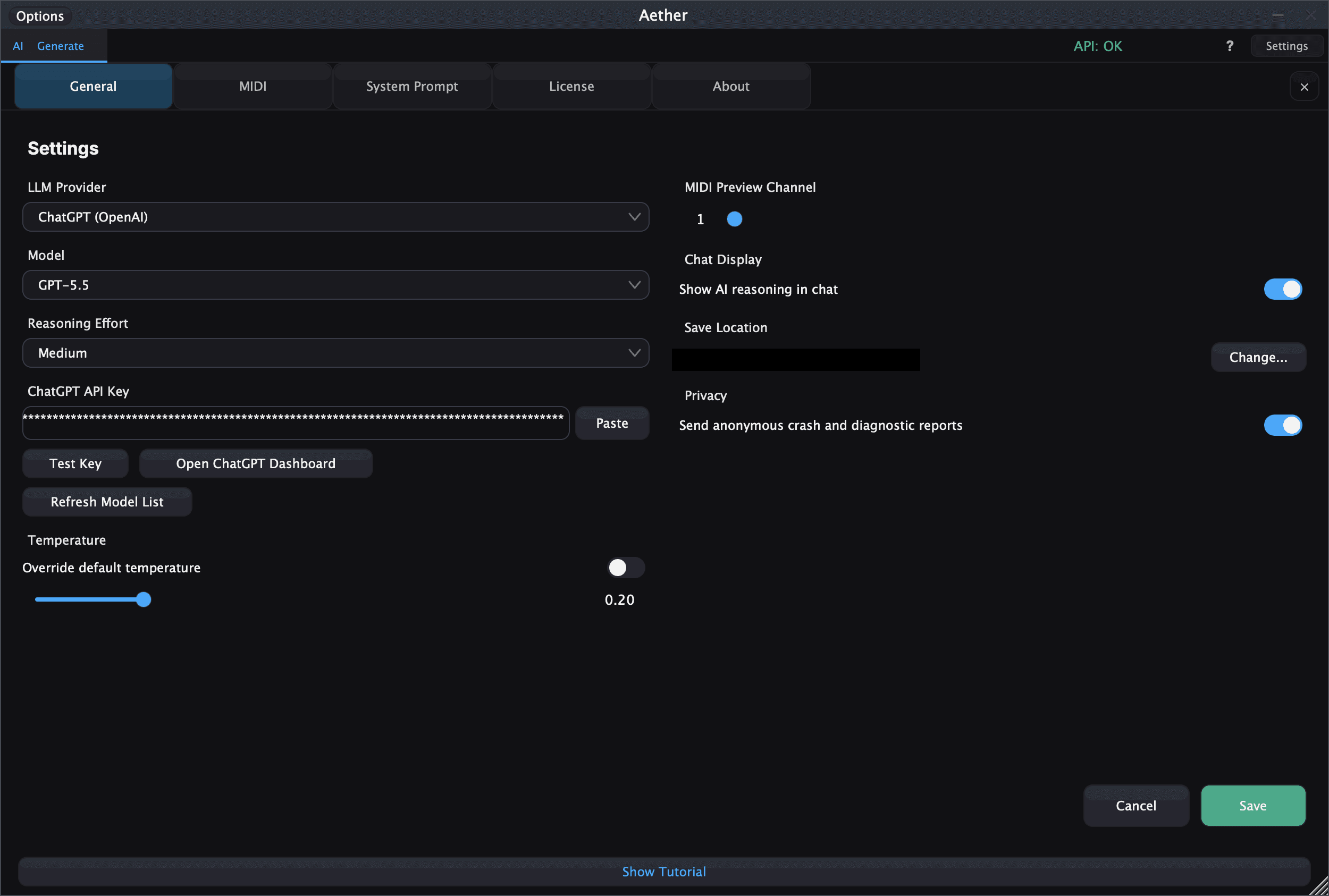1329x896 pixels.
Task: Toggle Send anonymous crash and diagnostic reports
Action: click(1283, 425)
